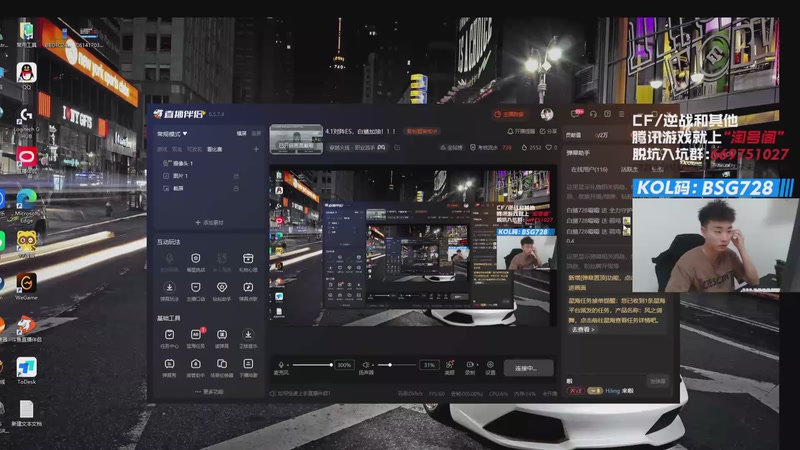Add a new scene with plus icon
800x450 pixels.
point(256,149)
